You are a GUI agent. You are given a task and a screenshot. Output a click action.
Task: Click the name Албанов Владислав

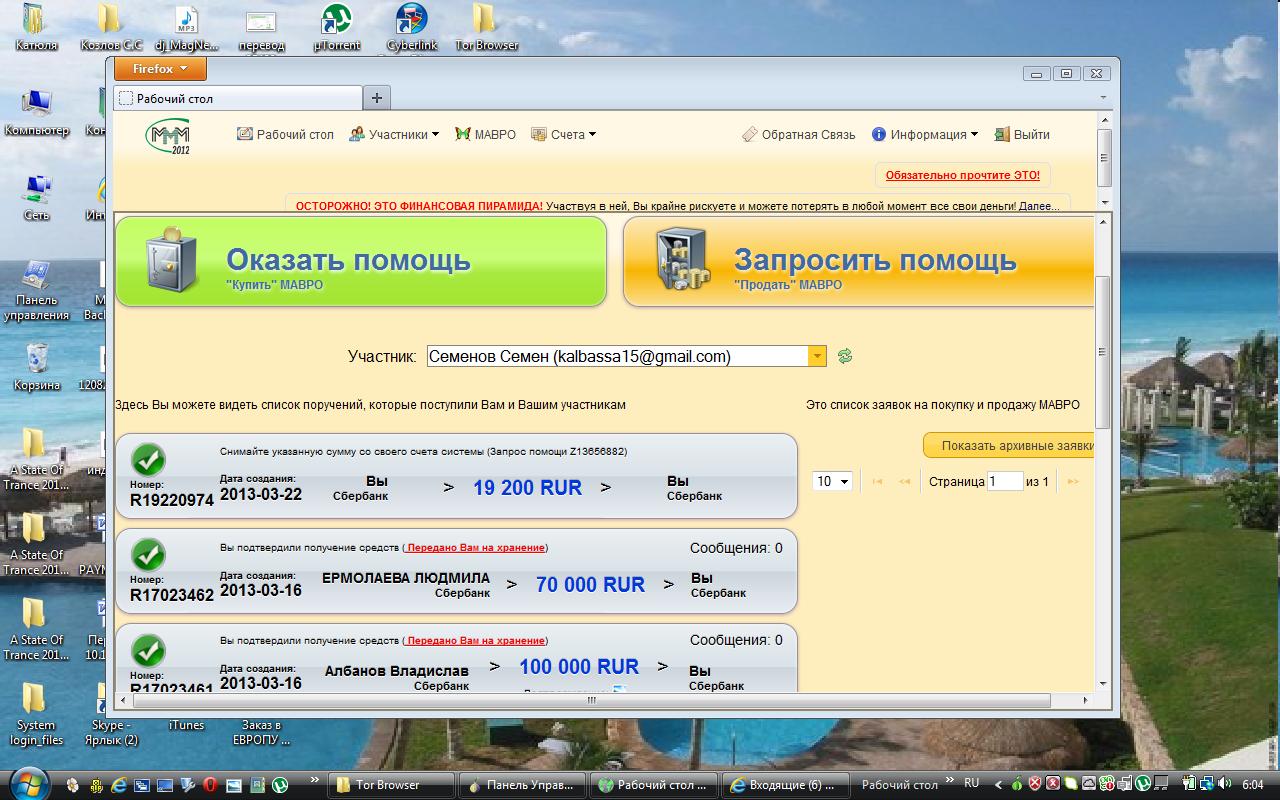pos(397,671)
